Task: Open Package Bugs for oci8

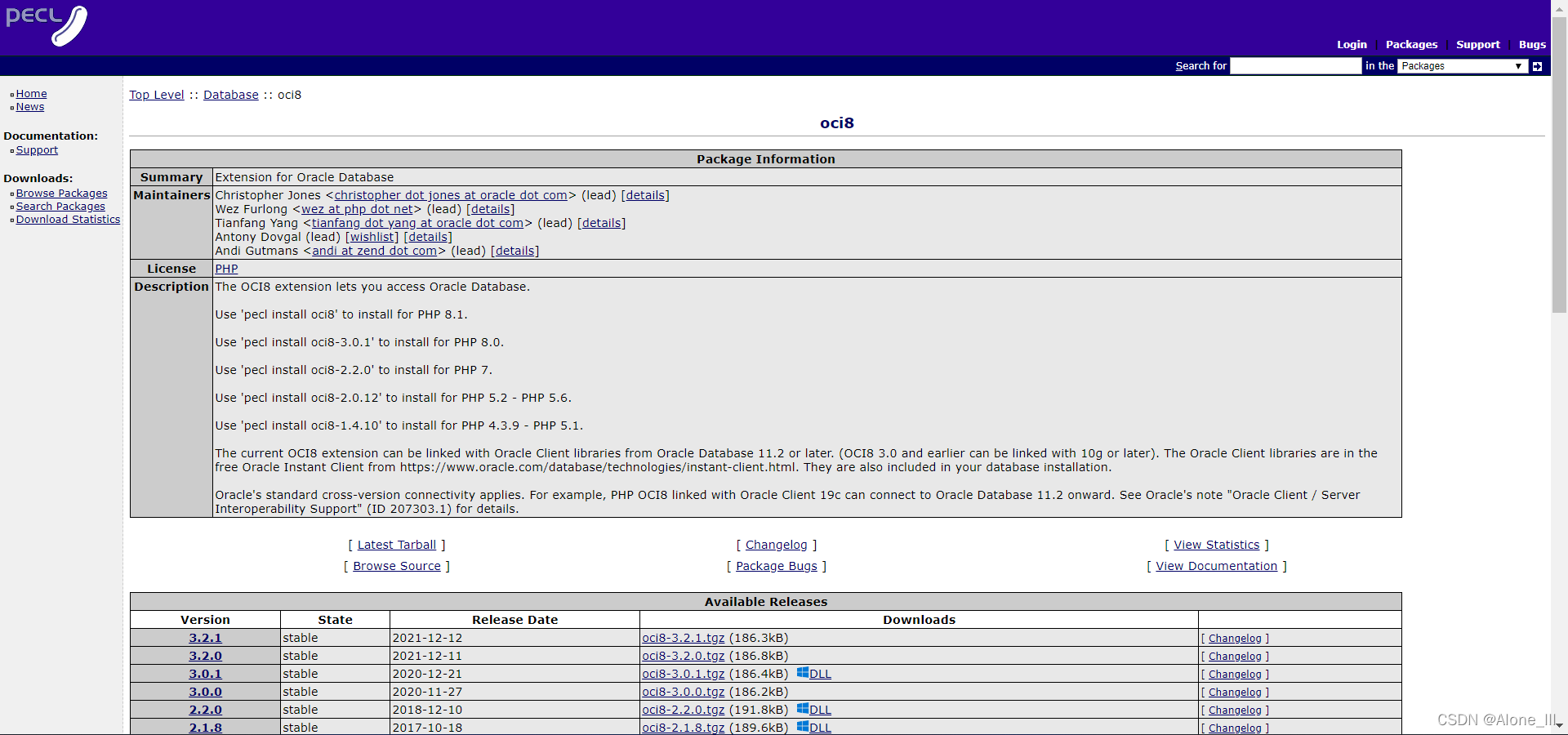Action: [776, 566]
